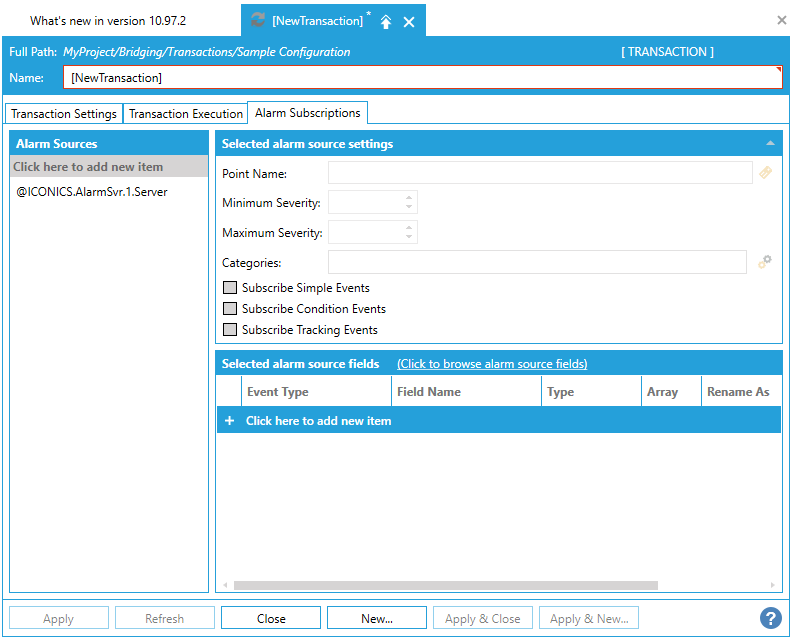Click the refresh icon on NewTransaction tab
The height and width of the screenshot is (638, 790).
click(x=258, y=21)
